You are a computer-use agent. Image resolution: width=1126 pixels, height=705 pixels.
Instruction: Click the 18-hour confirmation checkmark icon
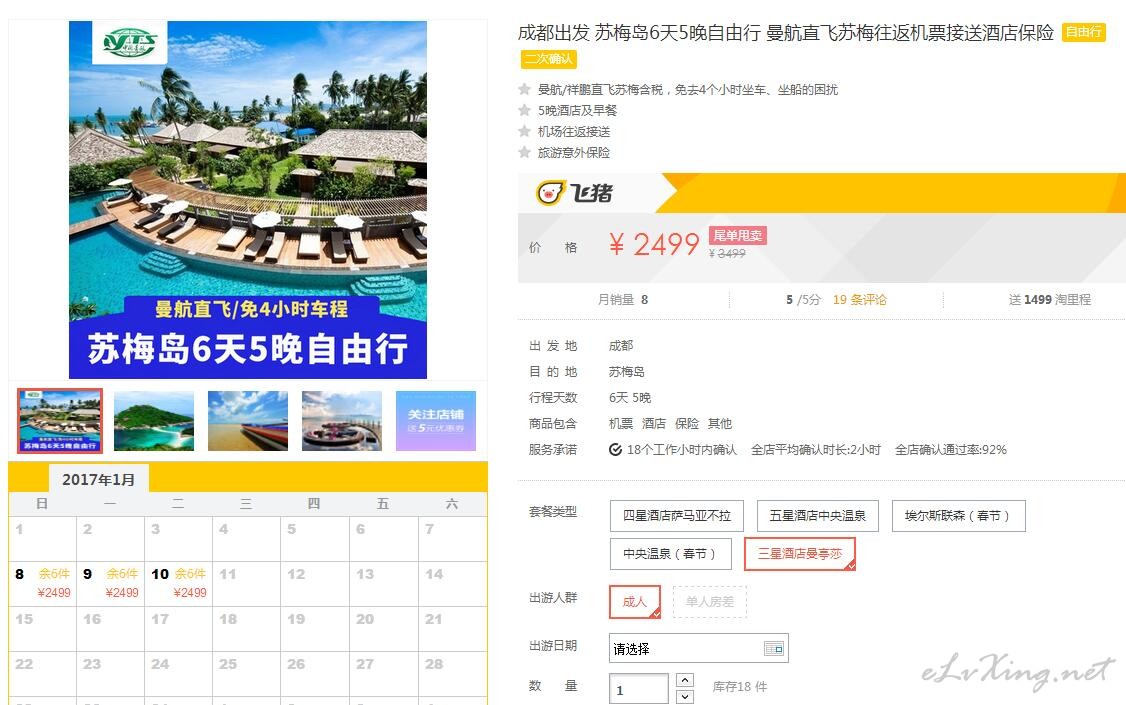pos(615,449)
